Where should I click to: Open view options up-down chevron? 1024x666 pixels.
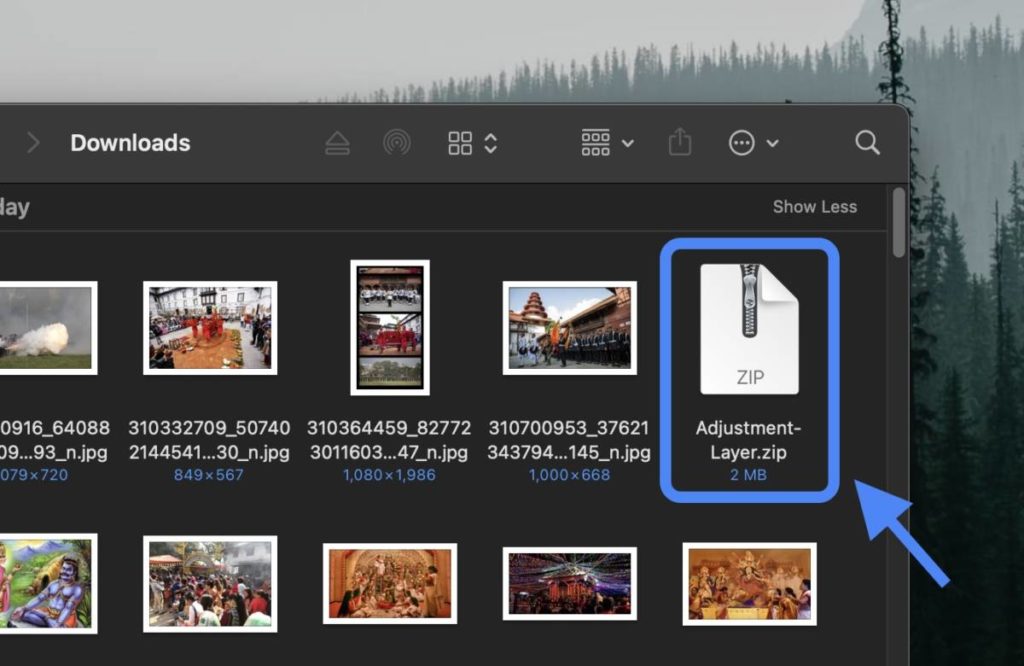pyautogui.click(x=491, y=143)
